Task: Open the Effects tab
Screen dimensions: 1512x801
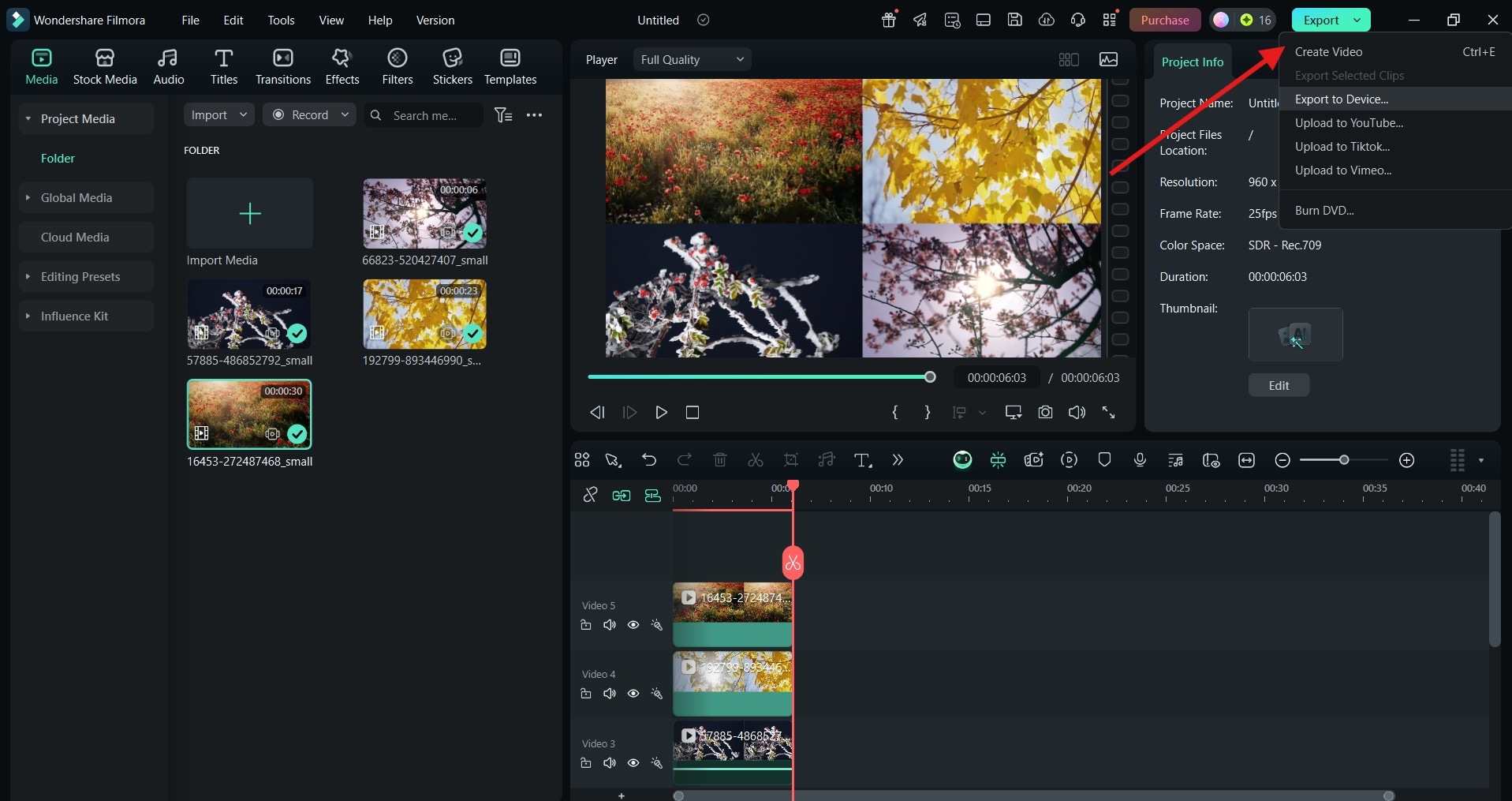Action: [x=342, y=66]
